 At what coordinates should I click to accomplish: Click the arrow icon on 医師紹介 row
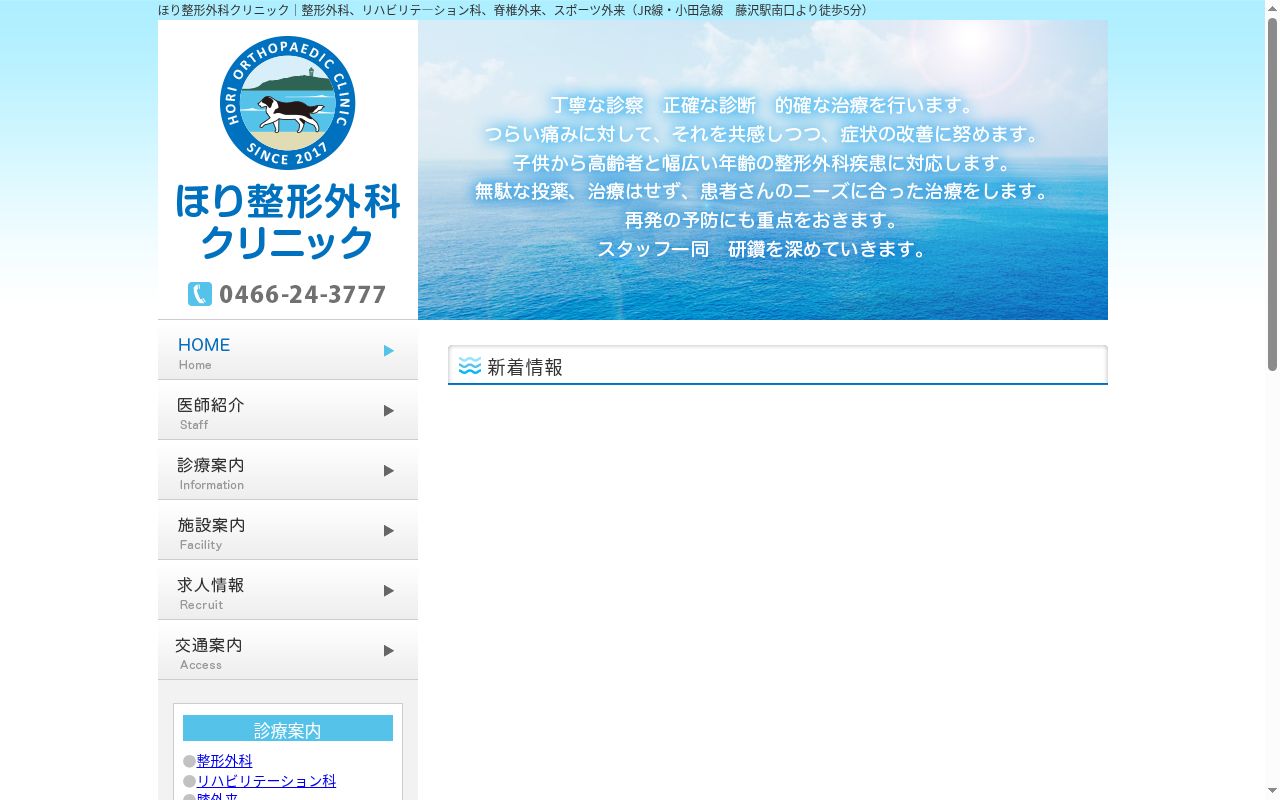click(389, 410)
